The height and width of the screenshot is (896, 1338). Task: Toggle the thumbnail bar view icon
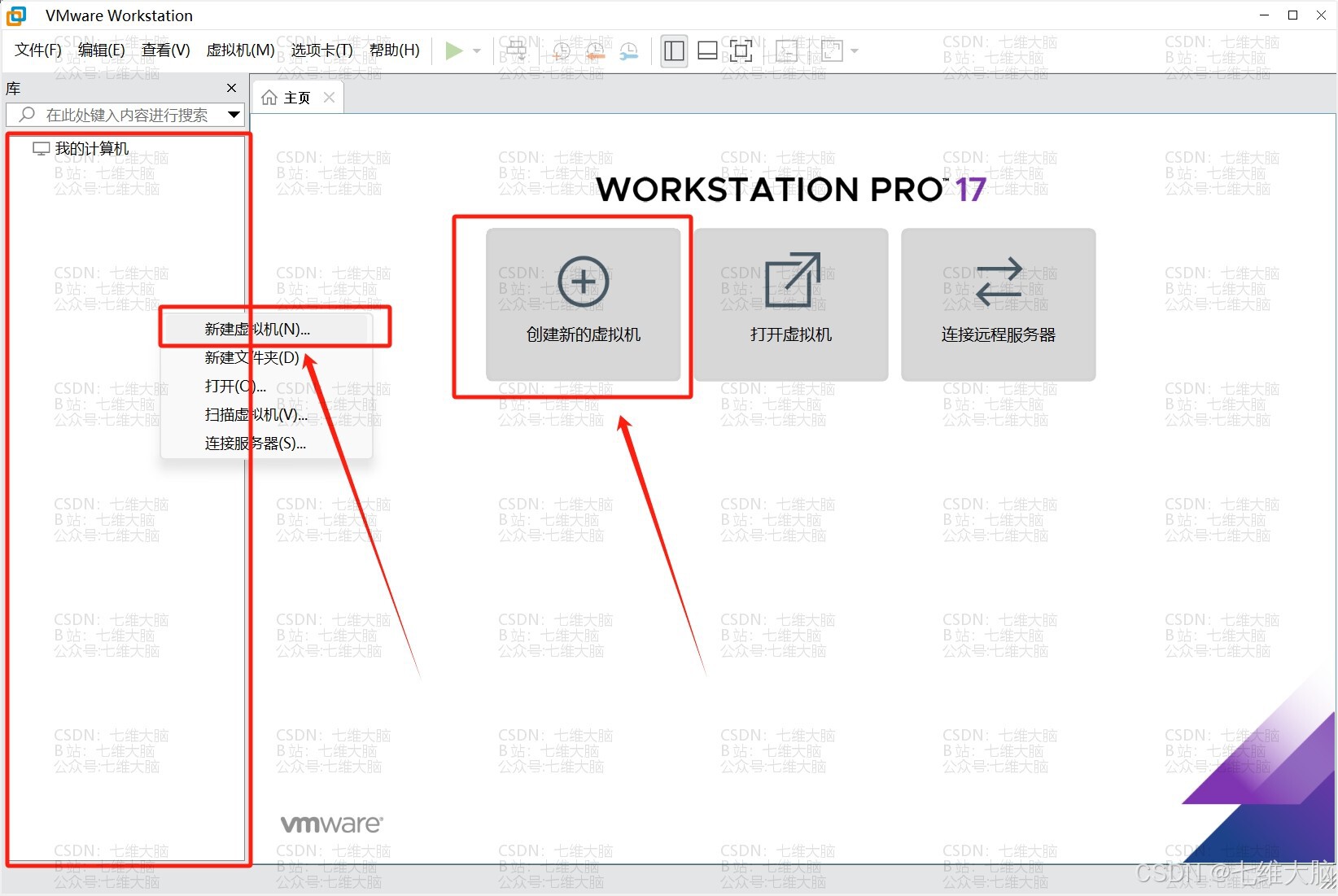pyautogui.click(x=707, y=50)
